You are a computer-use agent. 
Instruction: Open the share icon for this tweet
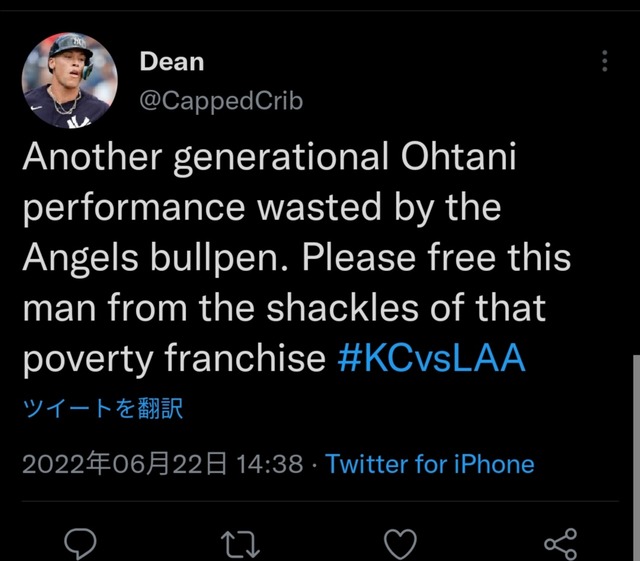tap(561, 544)
